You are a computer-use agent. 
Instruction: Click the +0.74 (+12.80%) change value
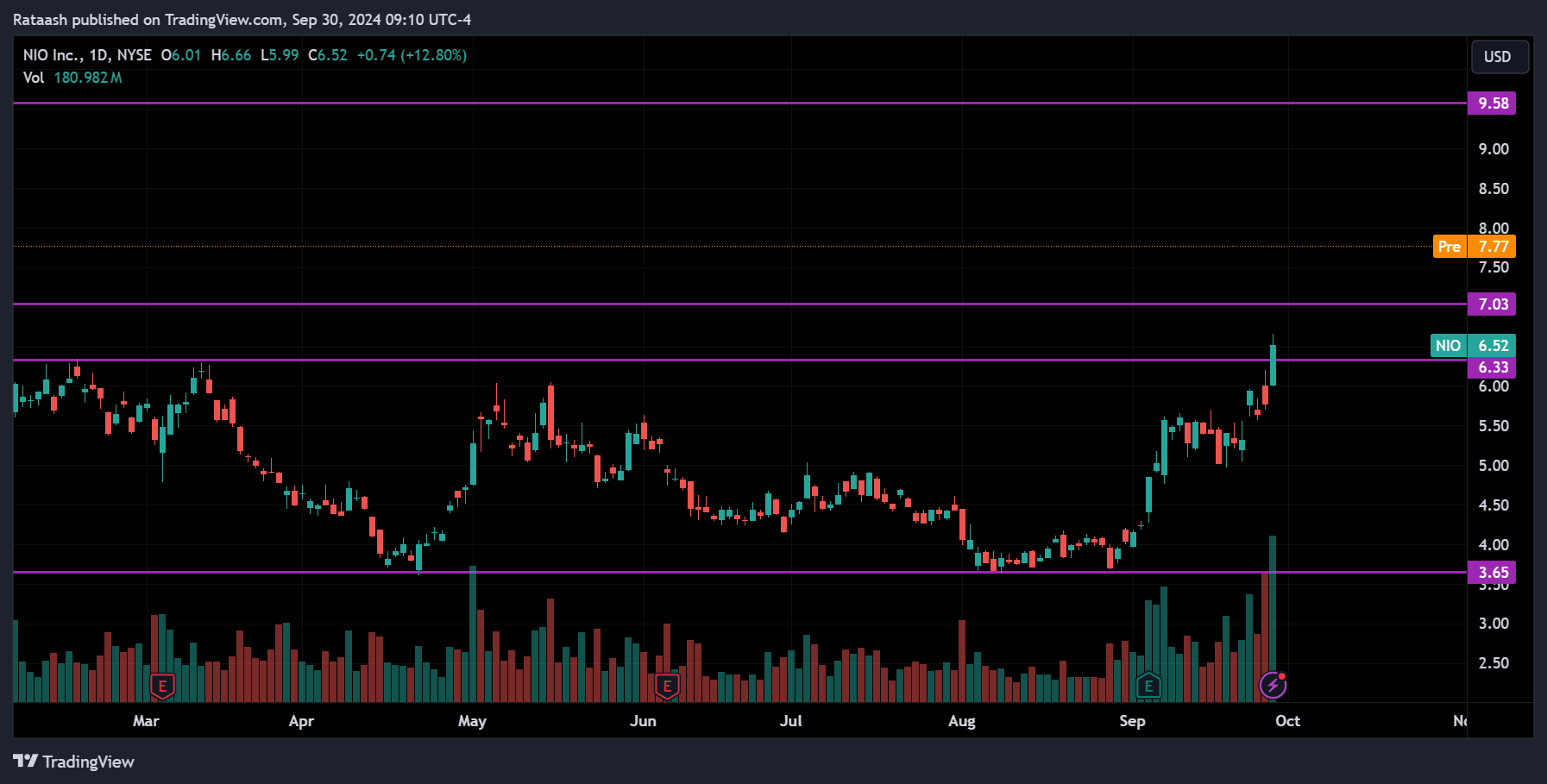click(412, 55)
